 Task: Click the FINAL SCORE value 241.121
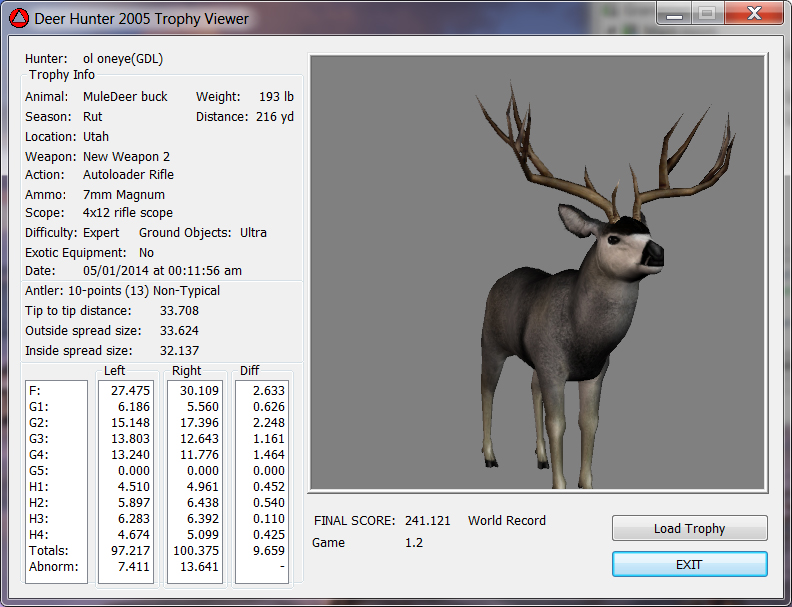pos(427,521)
